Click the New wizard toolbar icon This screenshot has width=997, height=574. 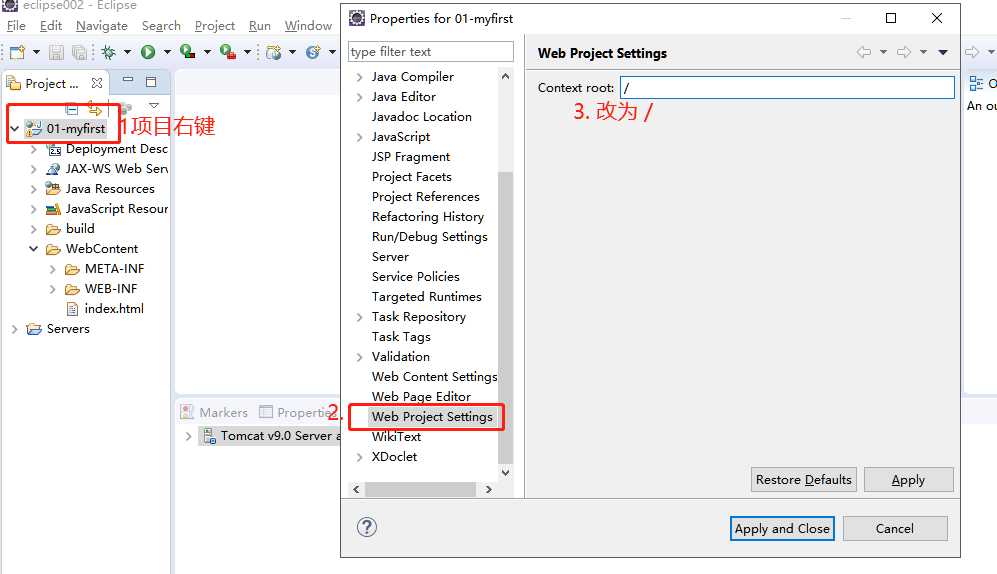pos(17,52)
